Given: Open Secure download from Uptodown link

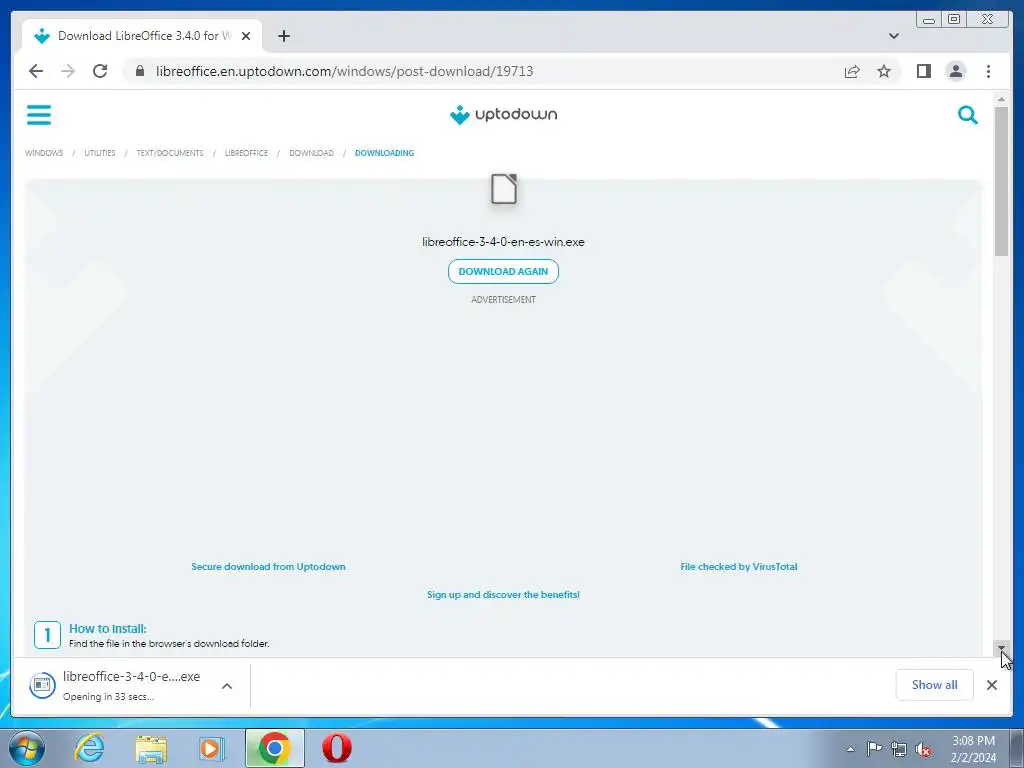Looking at the screenshot, I should tap(268, 567).
